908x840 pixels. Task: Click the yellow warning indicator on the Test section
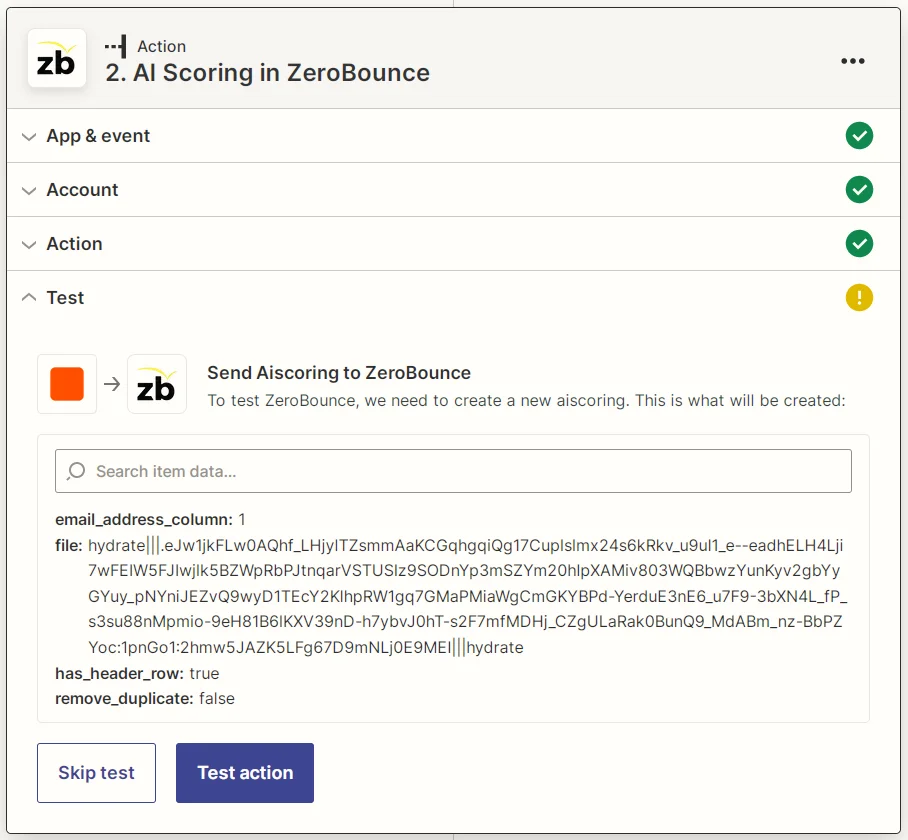click(x=859, y=297)
